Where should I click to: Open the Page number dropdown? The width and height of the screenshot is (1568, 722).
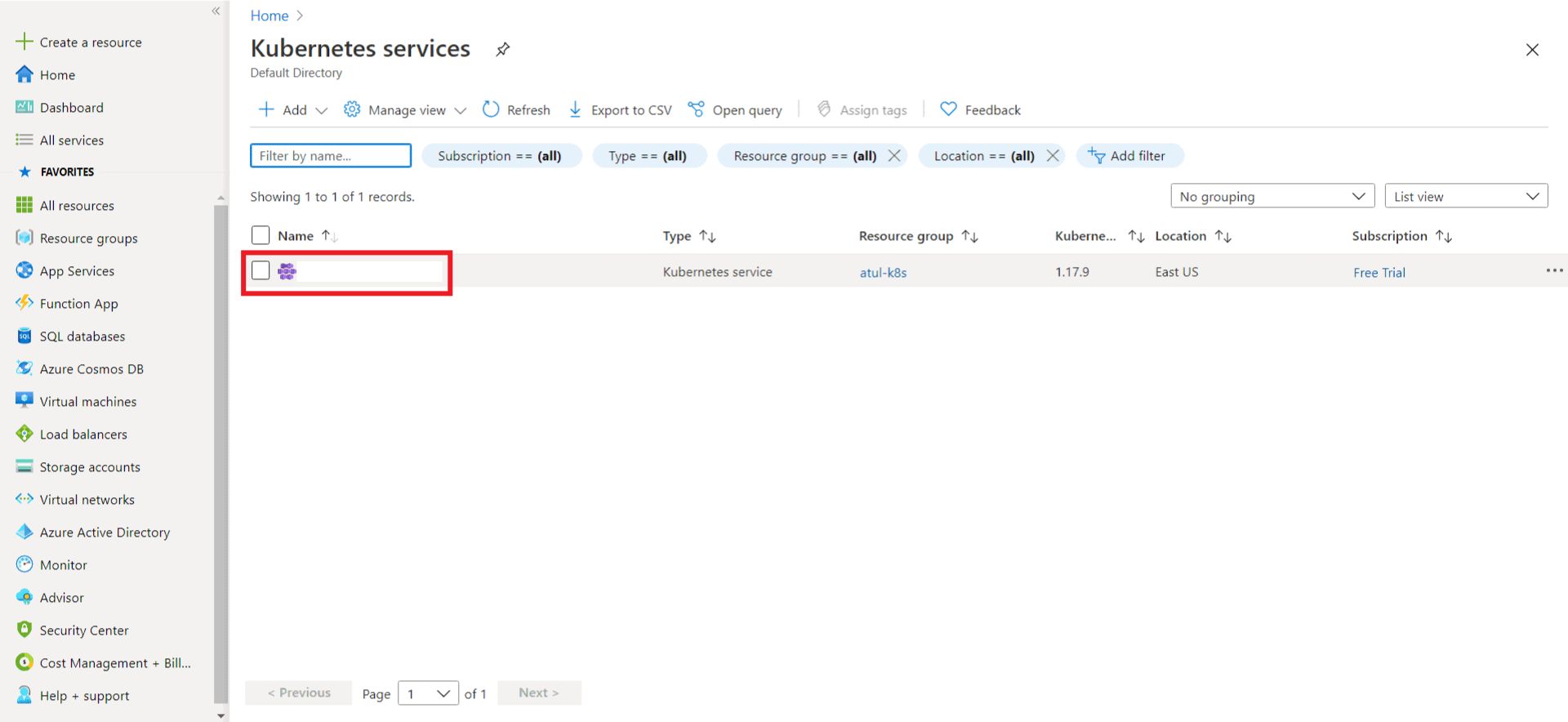click(428, 693)
